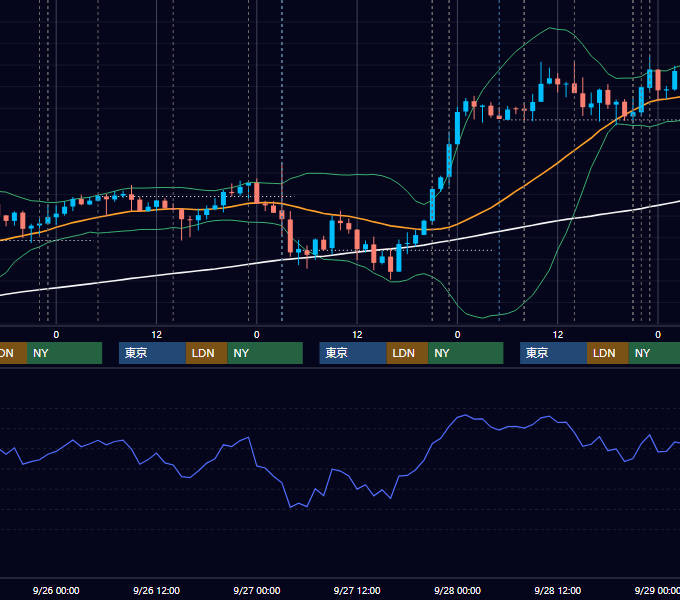680x600 pixels.
Task: Click the 9/26 12:00 date label
Action: (156, 590)
